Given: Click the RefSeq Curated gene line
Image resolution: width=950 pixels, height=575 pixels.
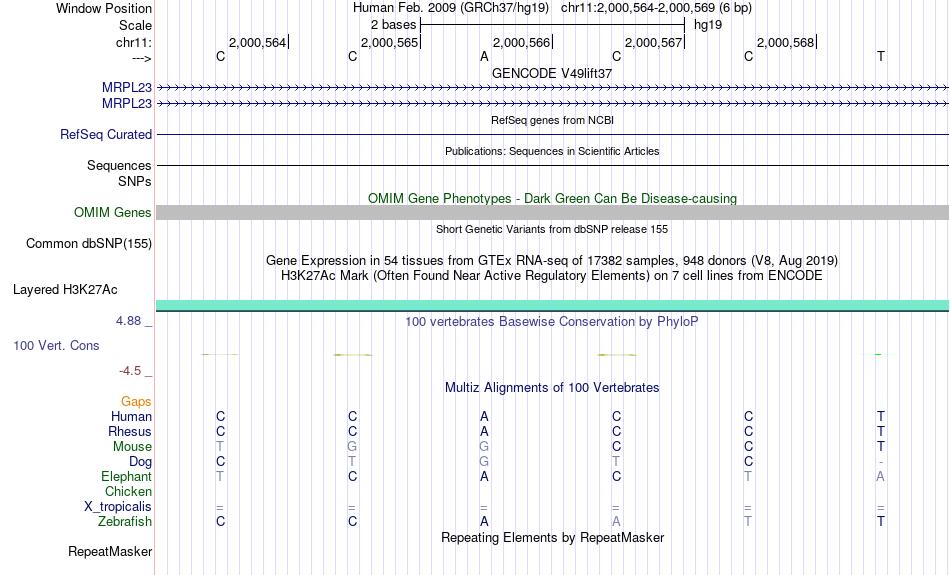Looking at the screenshot, I should (553, 135).
